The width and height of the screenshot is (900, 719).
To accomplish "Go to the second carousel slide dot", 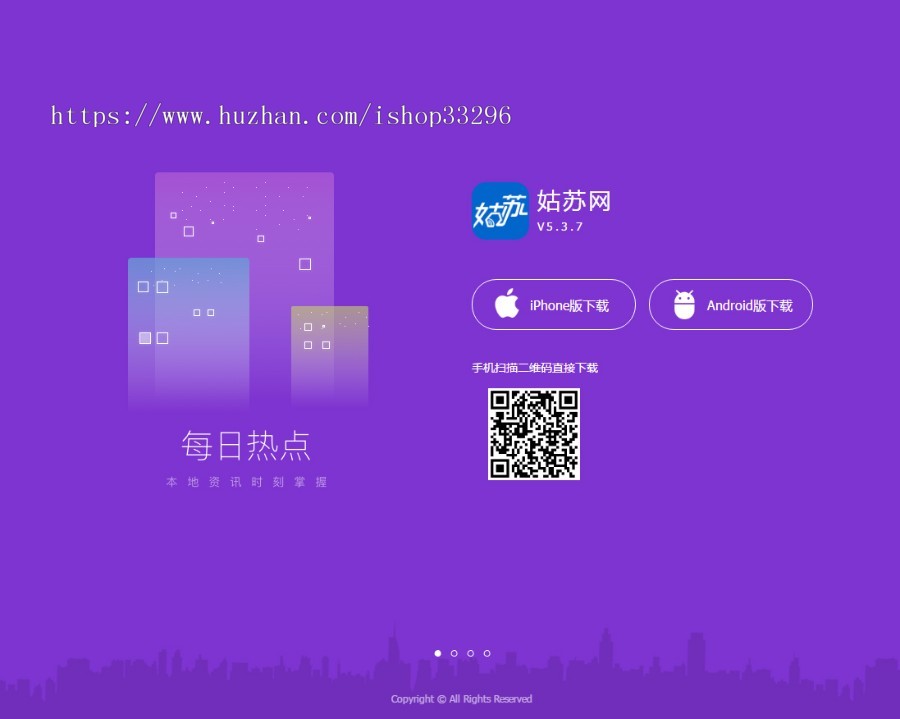I will [x=454, y=653].
